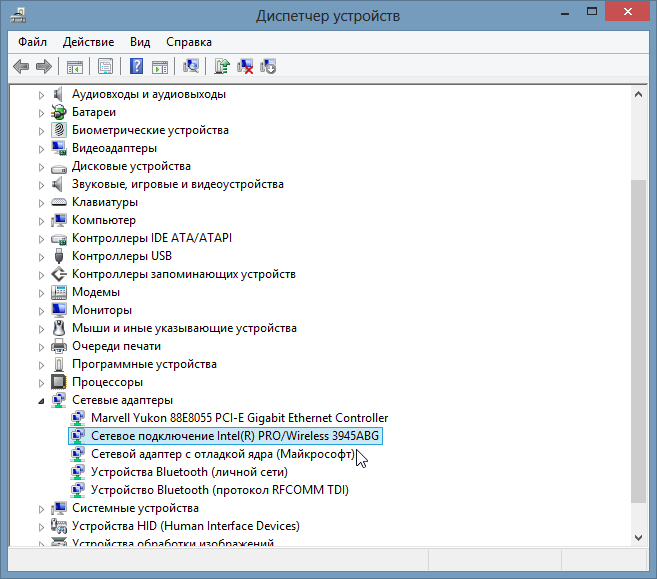Open the Действие menu
The height and width of the screenshot is (579, 657).
point(88,42)
